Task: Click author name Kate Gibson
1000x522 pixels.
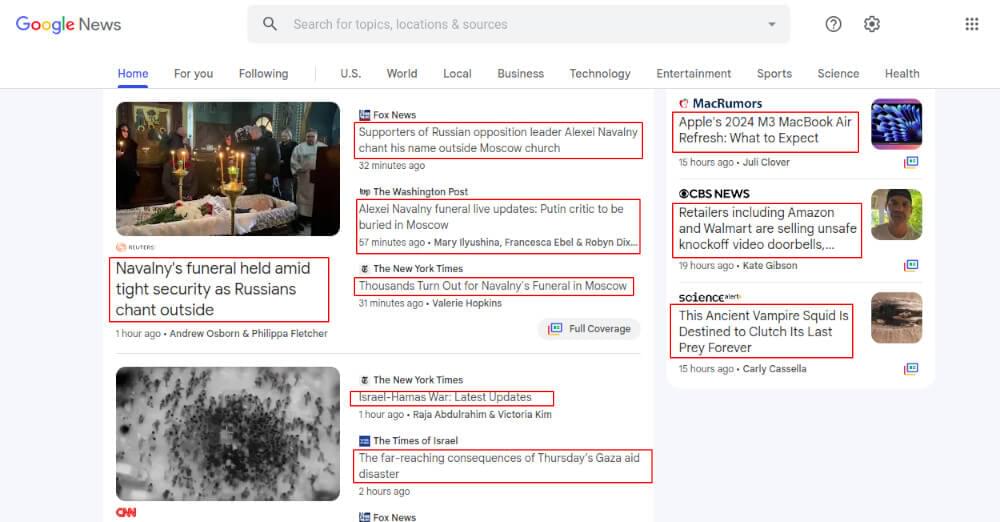Action: click(x=770, y=265)
